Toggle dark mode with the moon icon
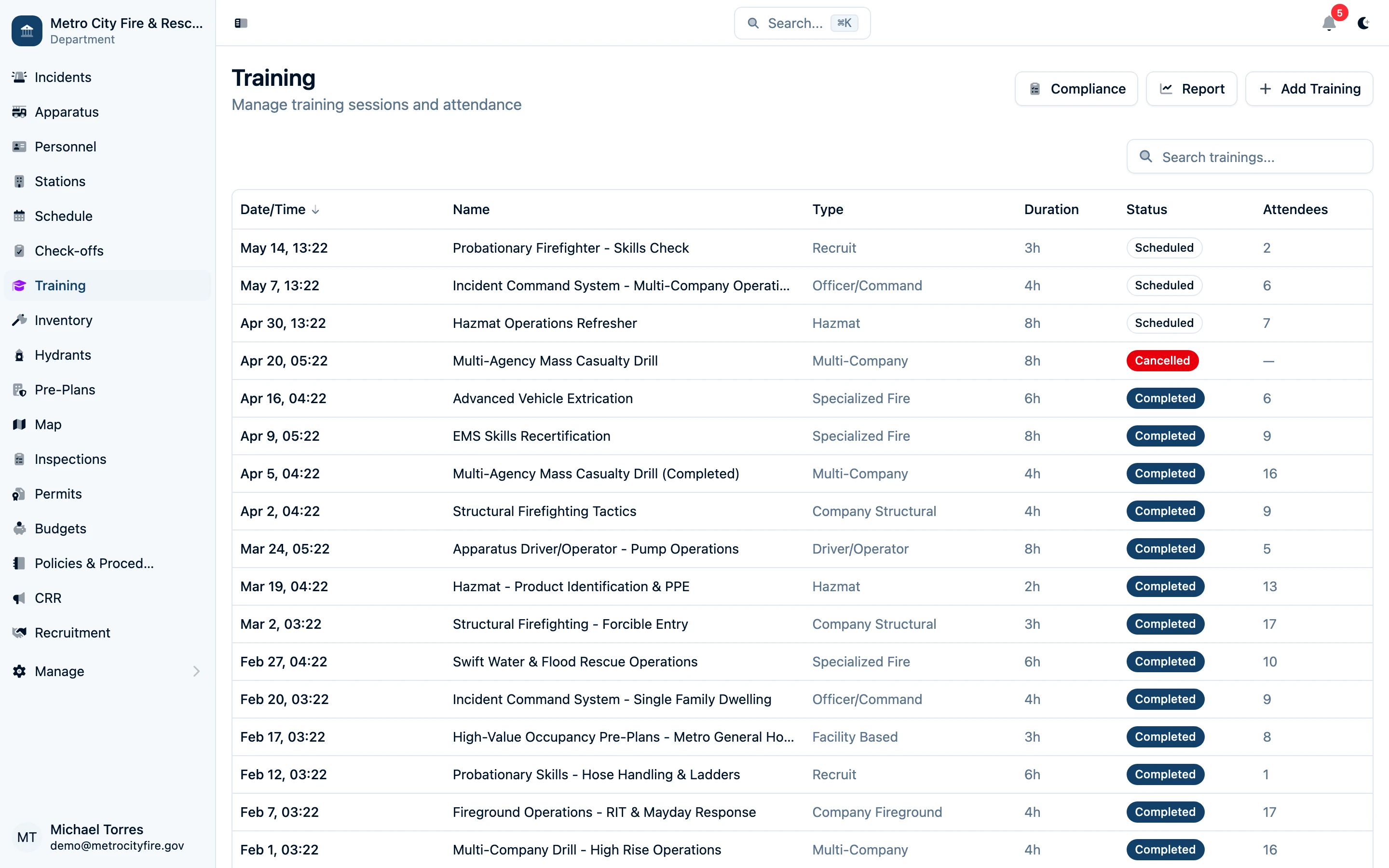This screenshot has width=1389, height=868. (1364, 24)
